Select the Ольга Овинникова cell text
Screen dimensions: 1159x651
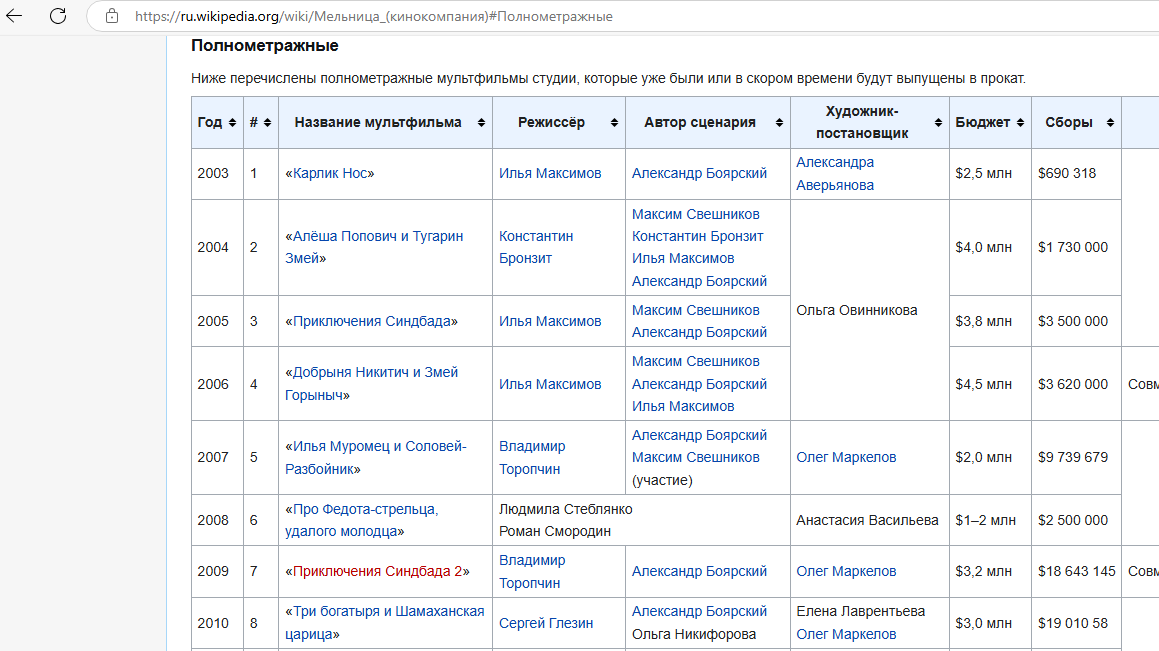[x=857, y=310]
